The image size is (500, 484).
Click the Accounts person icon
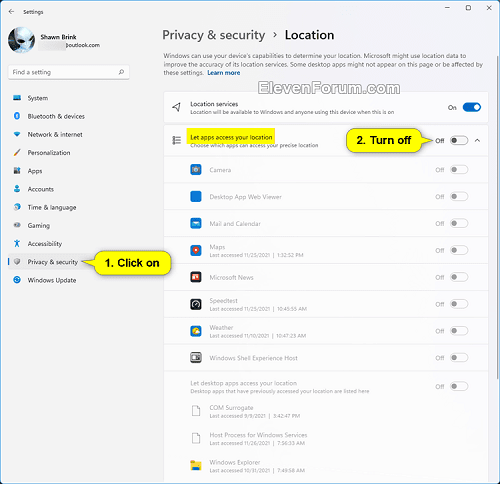coord(17,189)
